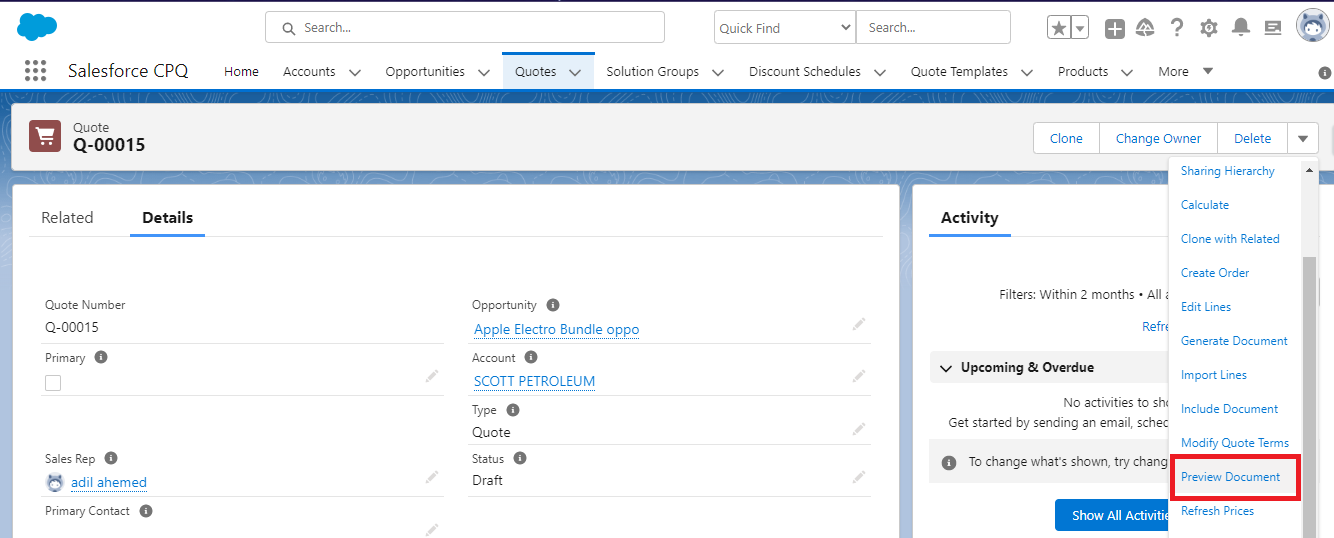Open the Favorites star icon

(x=1059, y=28)
